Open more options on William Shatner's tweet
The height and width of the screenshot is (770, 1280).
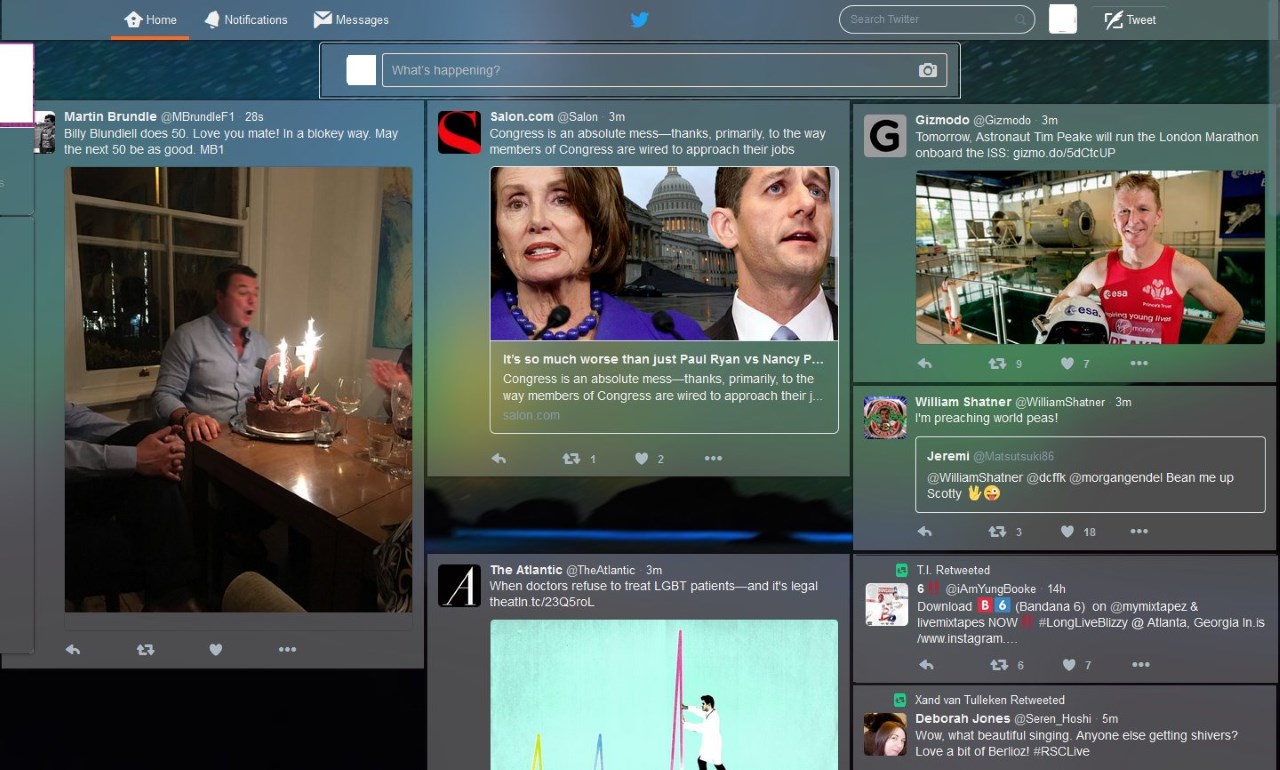[1139, 532]
